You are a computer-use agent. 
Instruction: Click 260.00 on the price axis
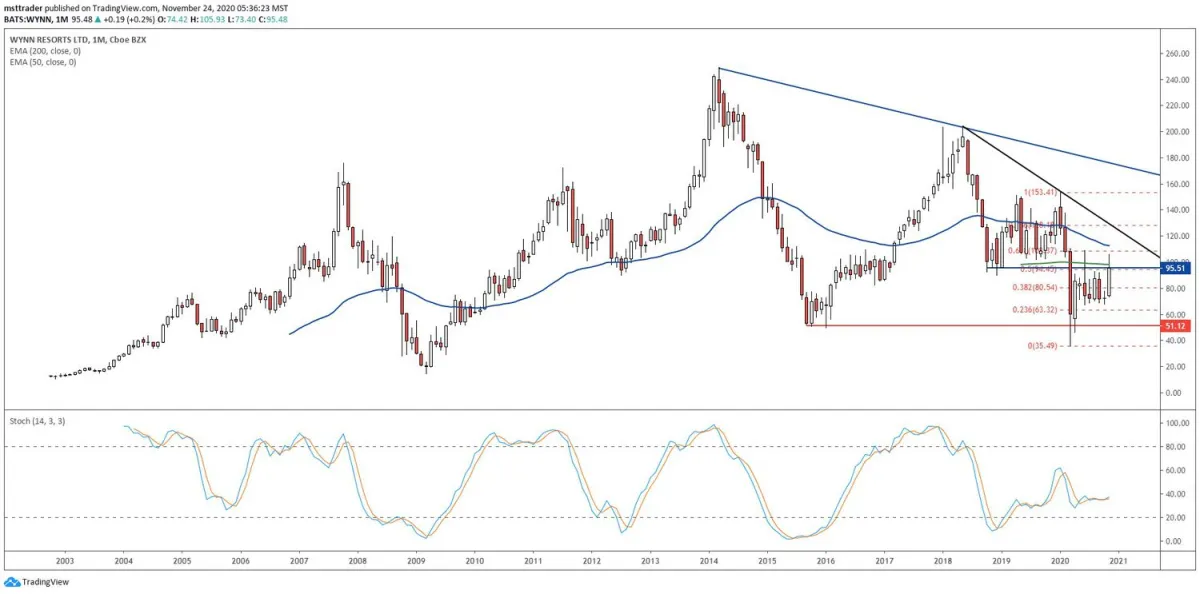1178,53
